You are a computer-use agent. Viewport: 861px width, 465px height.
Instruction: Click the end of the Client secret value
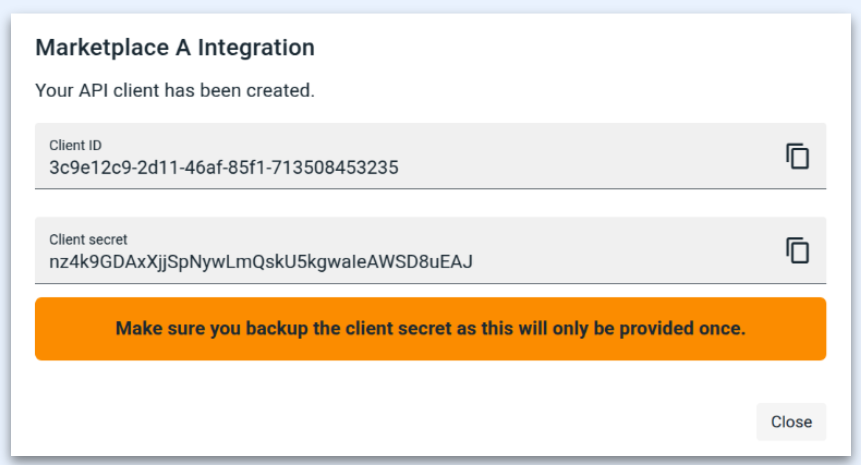click(x=471, y=262)
